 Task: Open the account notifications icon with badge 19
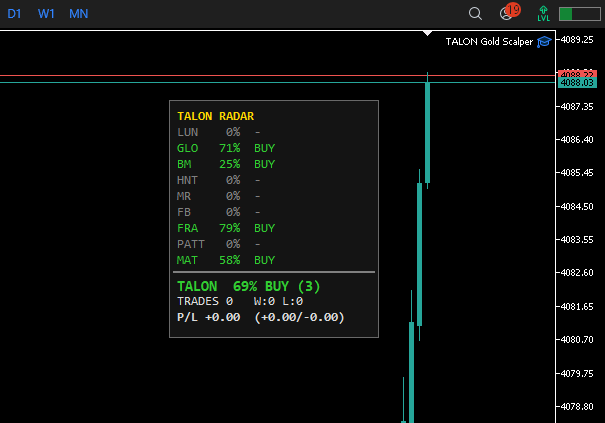point(509,12)
